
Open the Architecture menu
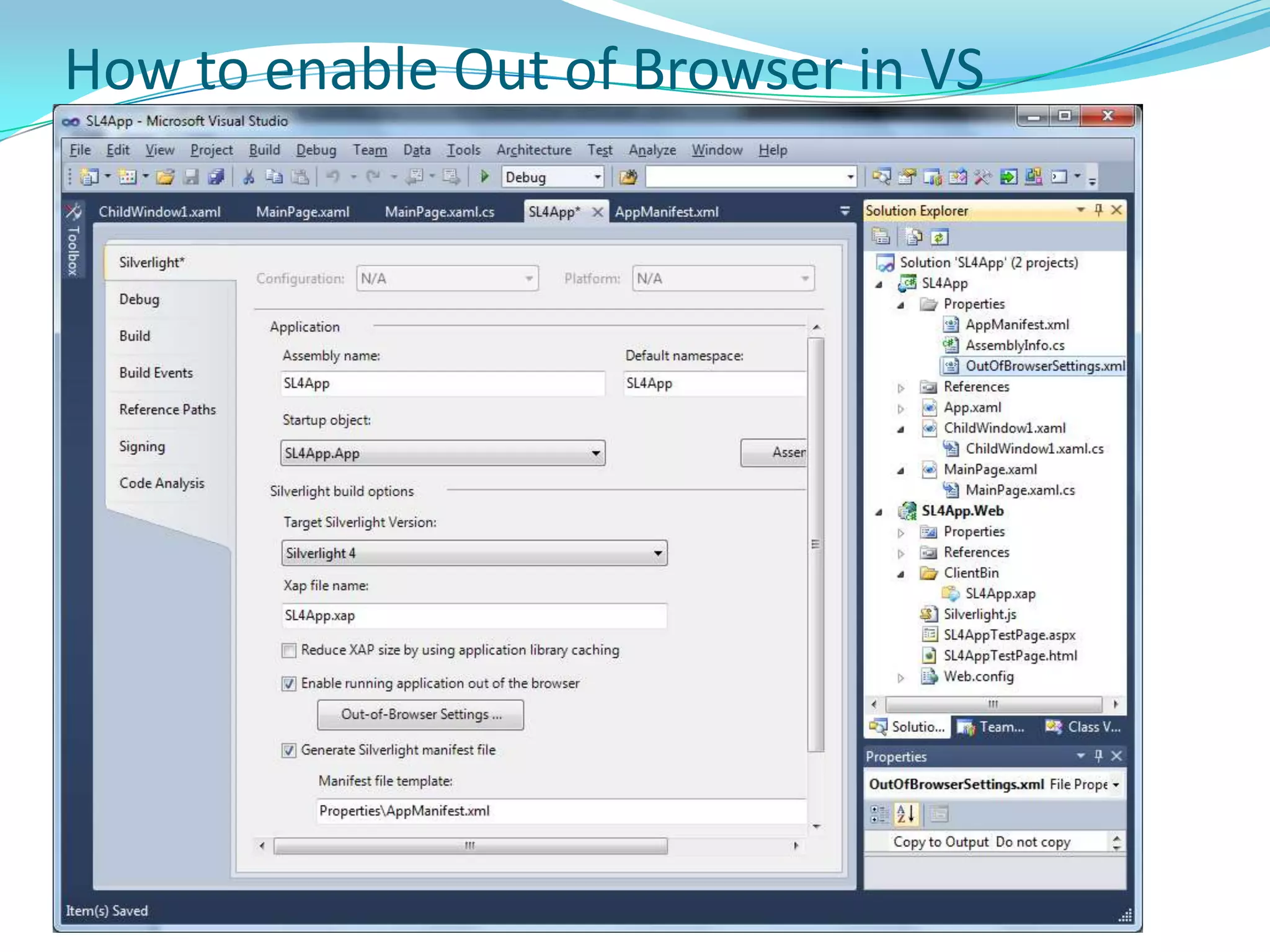point(533,150)
